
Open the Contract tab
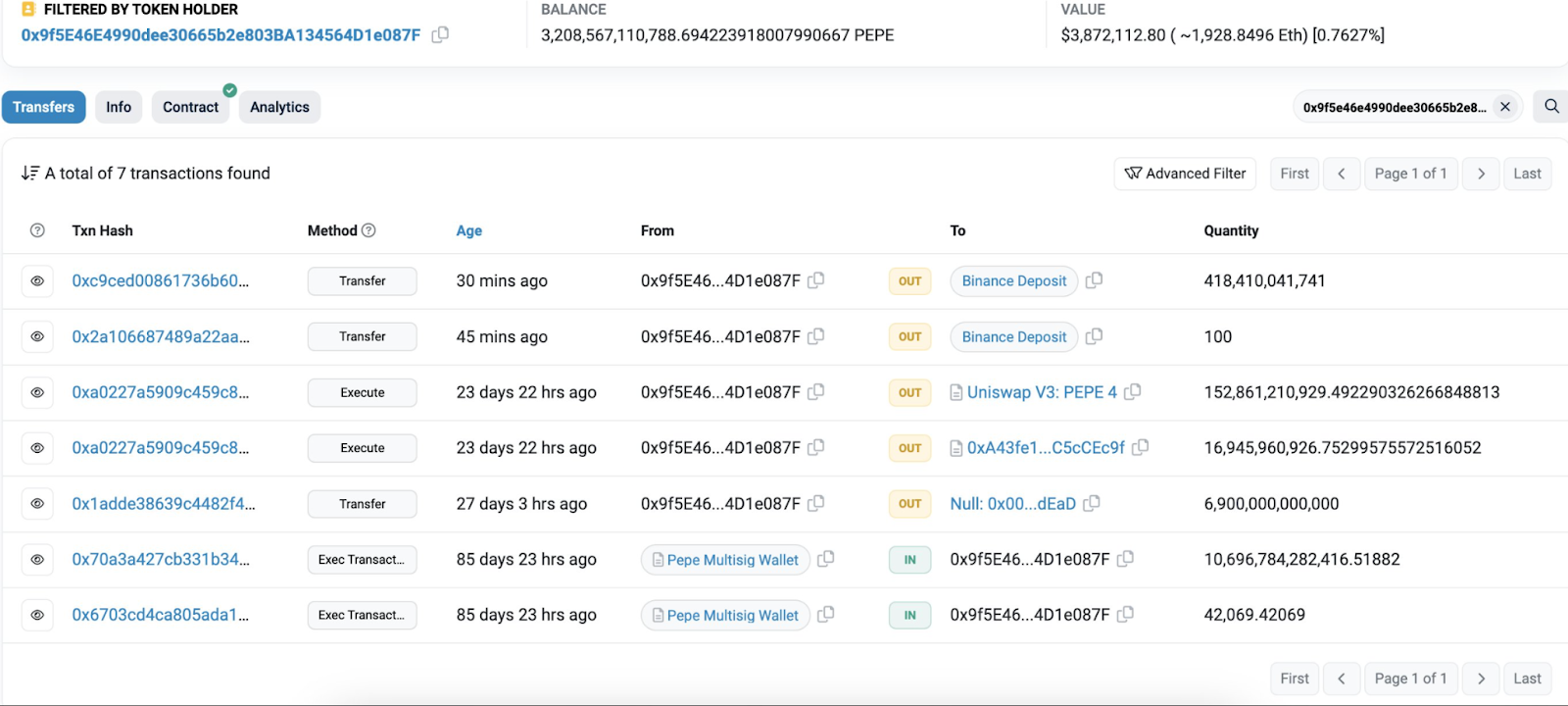[190, 107]
